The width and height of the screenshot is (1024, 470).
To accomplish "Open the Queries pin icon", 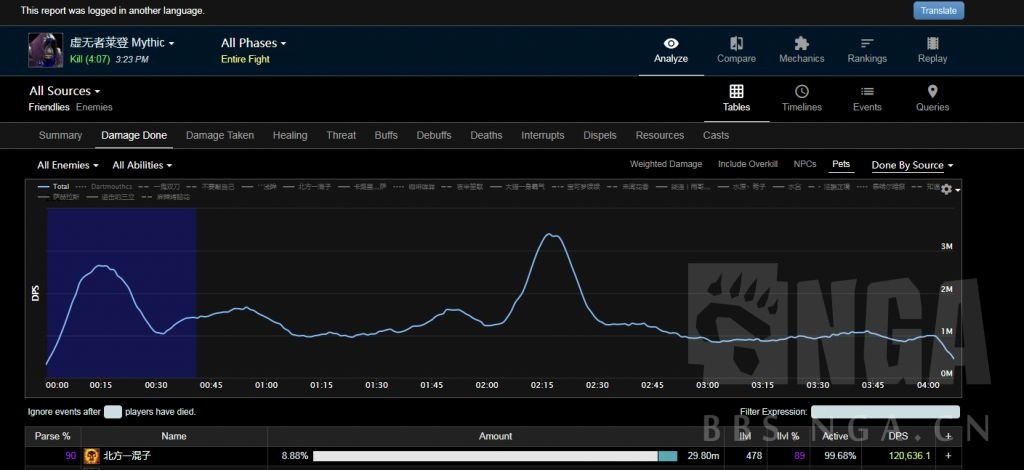I will point(932,92).
